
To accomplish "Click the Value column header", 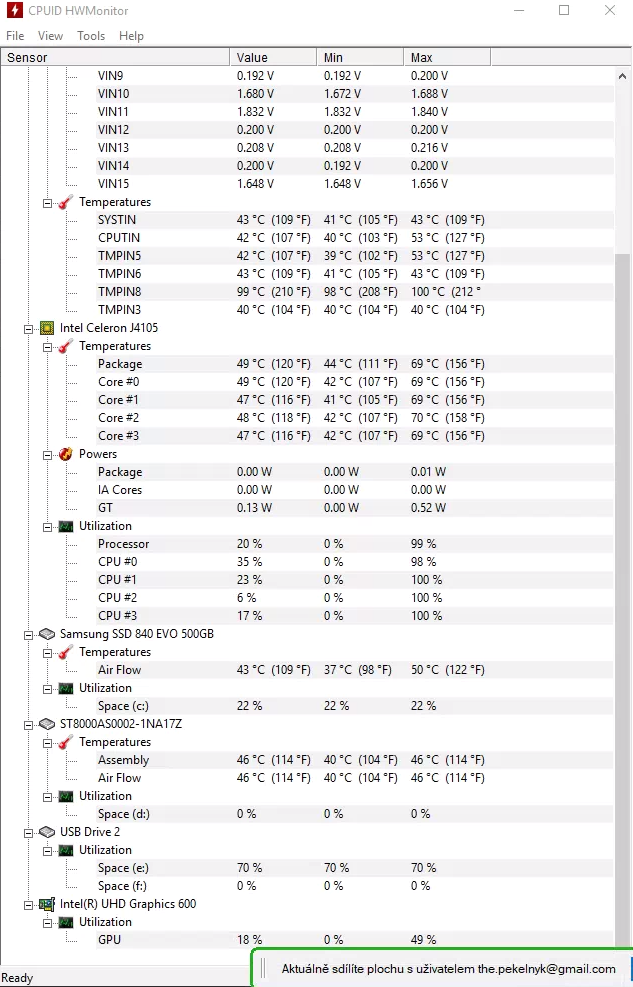I will tap(273, 57).
